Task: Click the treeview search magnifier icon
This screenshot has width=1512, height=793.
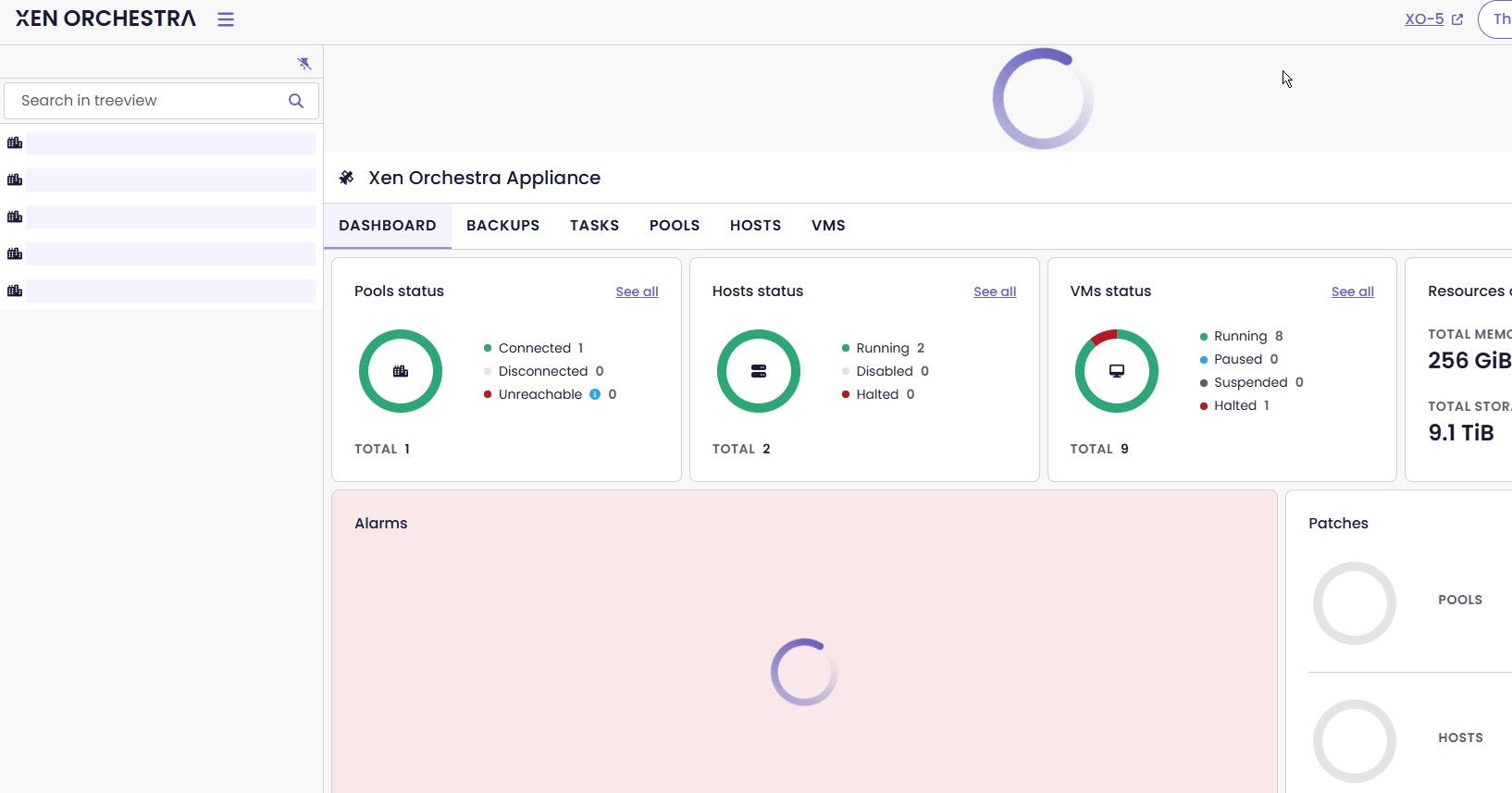Action: 296,101
